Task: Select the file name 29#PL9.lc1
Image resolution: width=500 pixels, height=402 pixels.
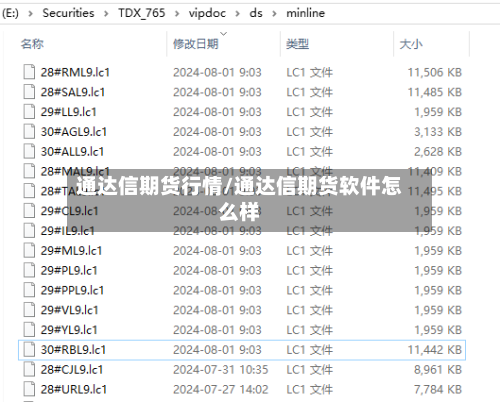Action: (69, 270)
